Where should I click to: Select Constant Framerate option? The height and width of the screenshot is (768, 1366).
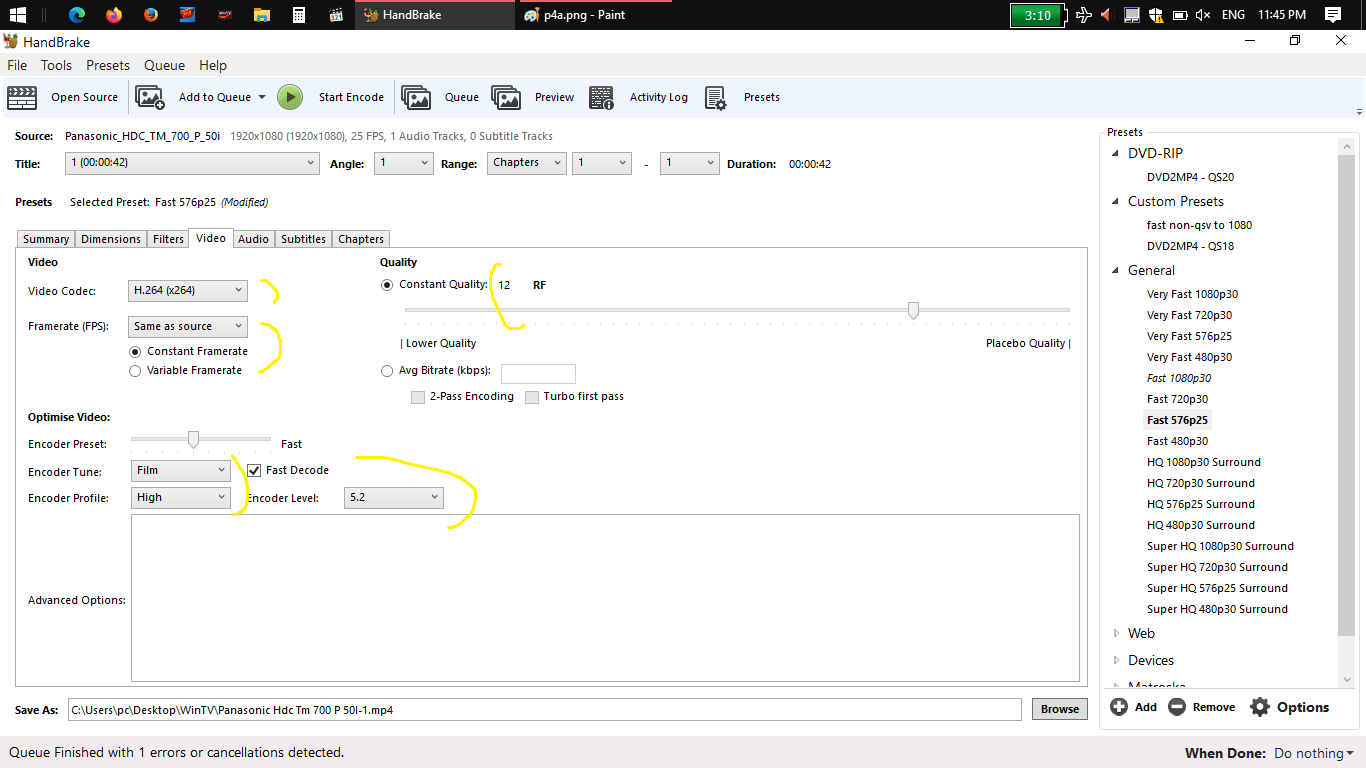tap(135, 352)
